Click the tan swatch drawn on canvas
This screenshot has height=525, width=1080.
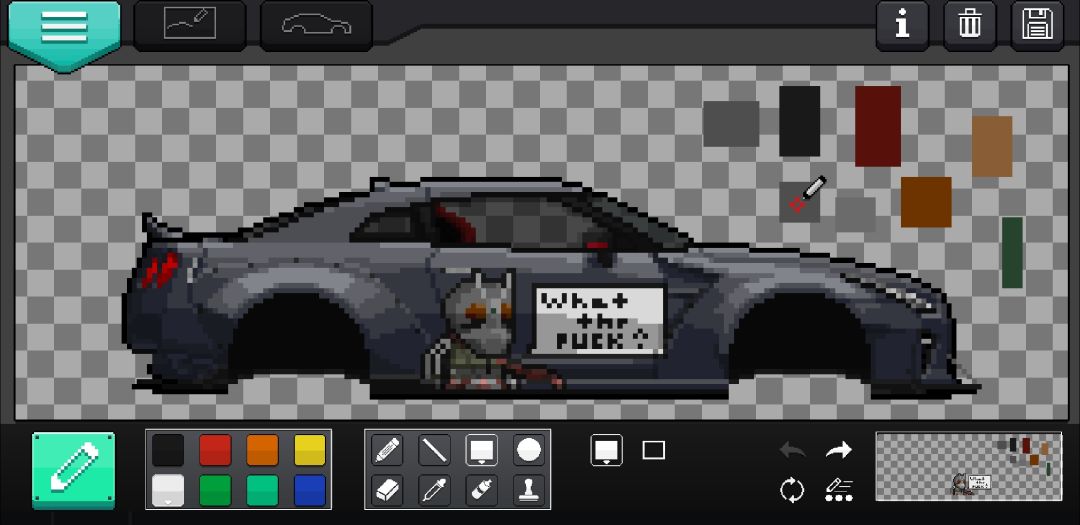click(x=993, y=146)
